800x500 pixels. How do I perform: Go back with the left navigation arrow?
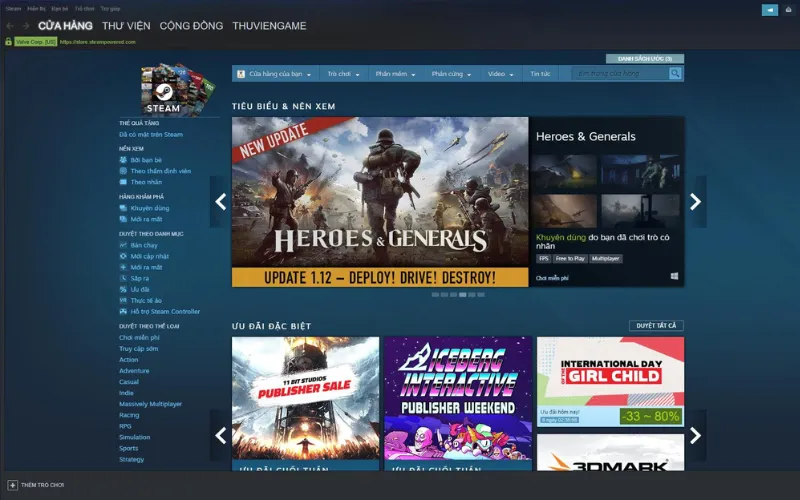point(10,26)
